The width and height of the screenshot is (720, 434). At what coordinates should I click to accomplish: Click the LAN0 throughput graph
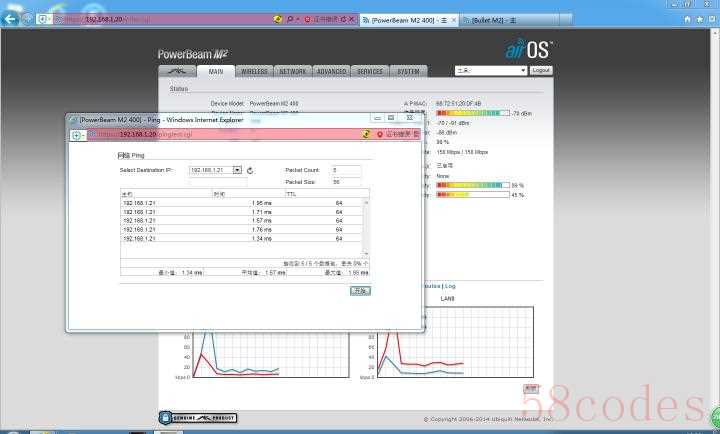click(456, 342)
